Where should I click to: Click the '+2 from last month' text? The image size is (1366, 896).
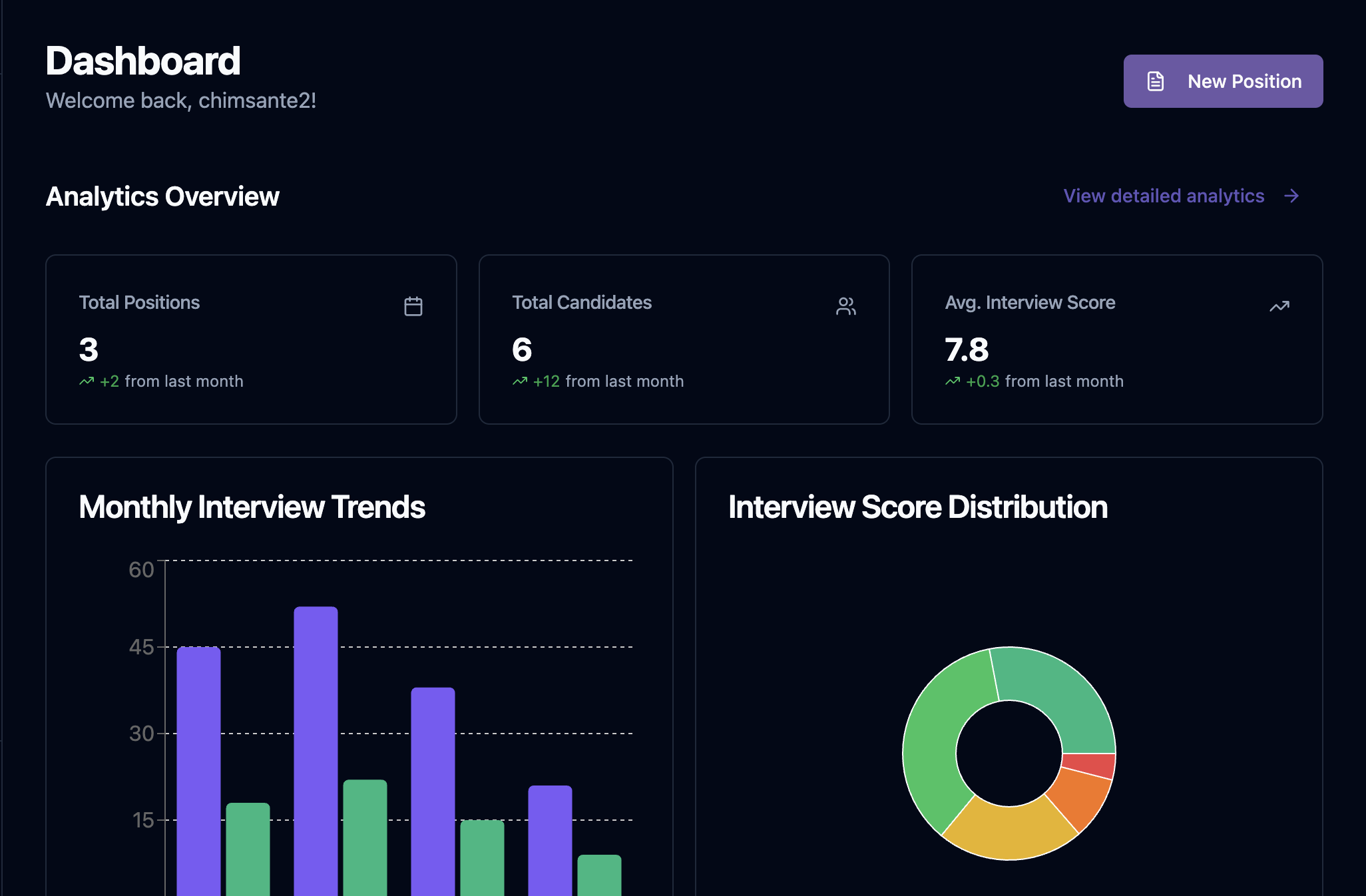(172, 381)
